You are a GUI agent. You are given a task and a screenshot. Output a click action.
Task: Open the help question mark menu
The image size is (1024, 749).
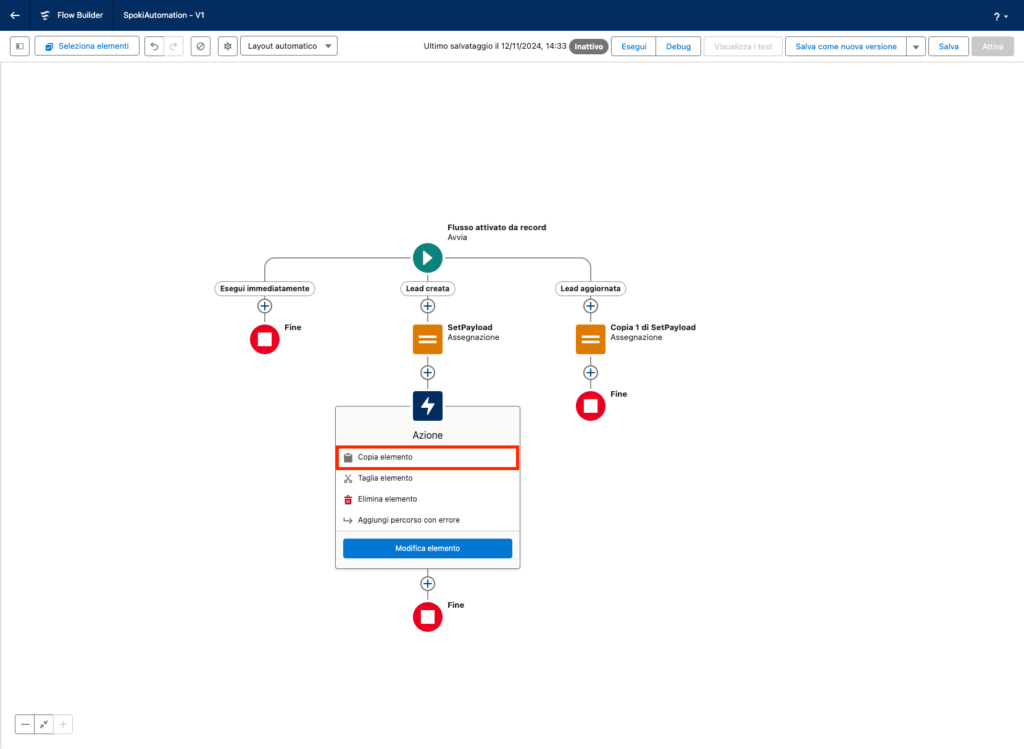pos(998,16)
